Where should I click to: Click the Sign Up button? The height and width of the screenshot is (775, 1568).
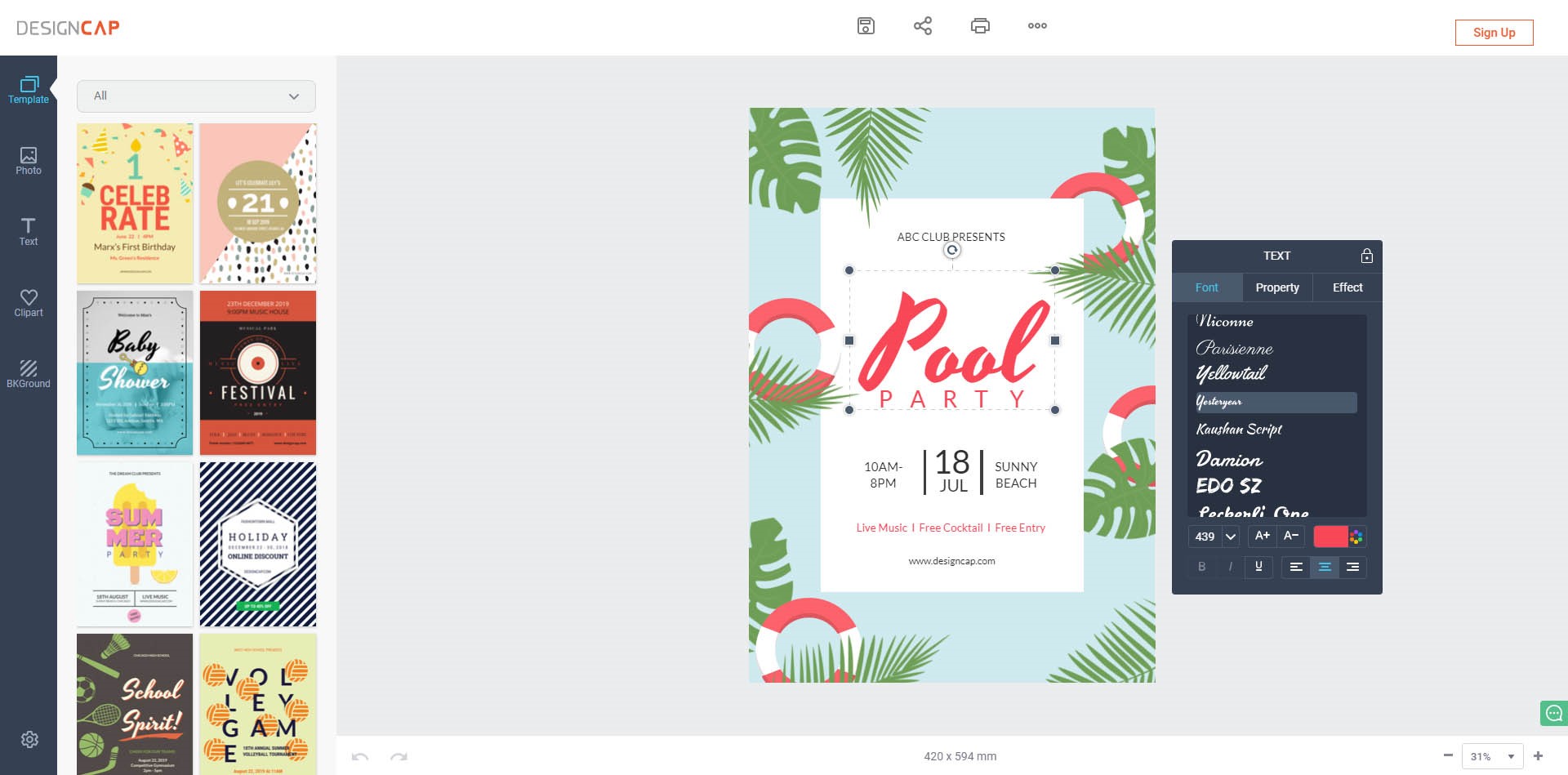(x=1494, y=33)
